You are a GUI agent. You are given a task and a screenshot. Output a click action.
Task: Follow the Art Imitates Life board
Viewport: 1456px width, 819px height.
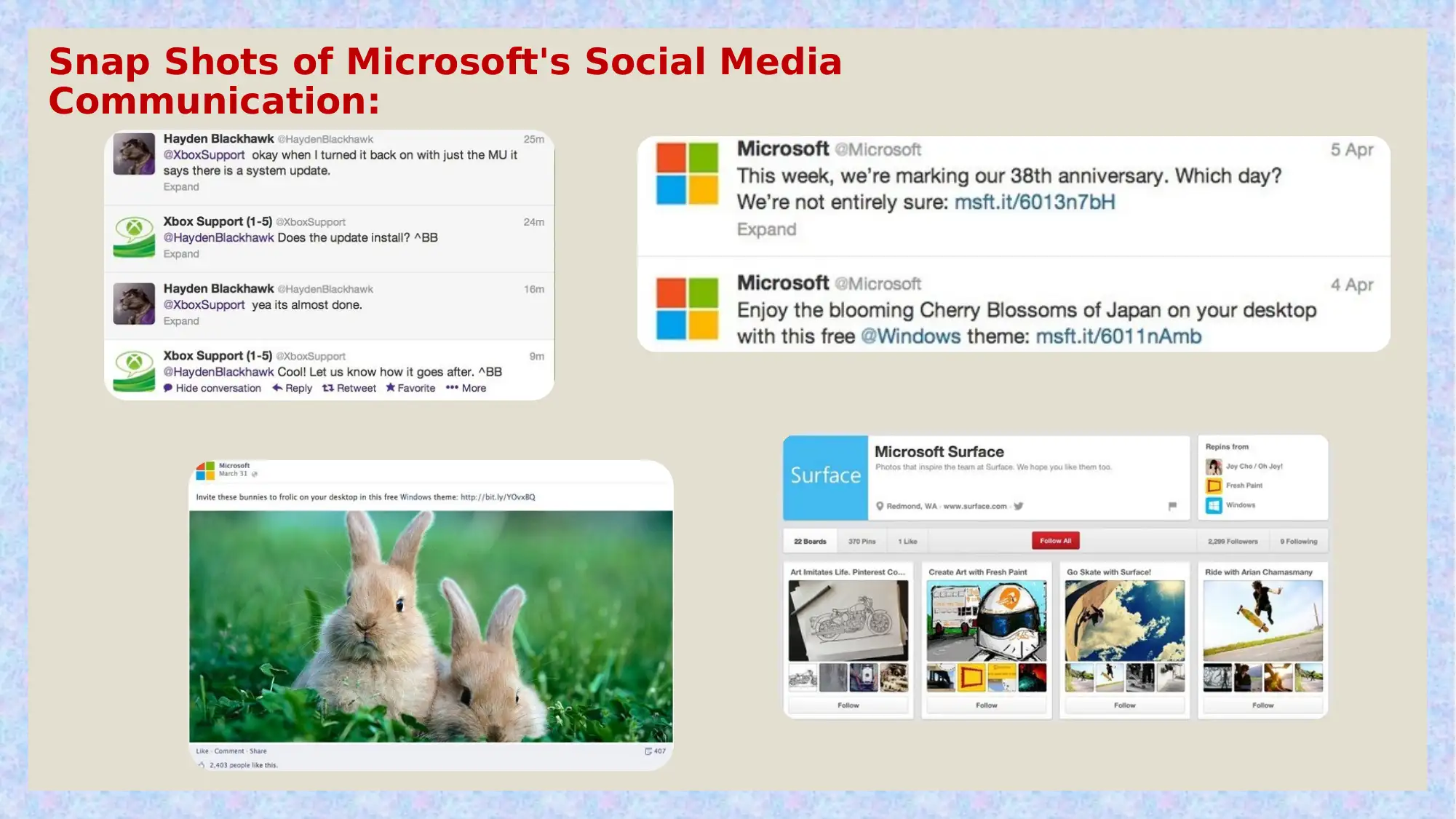coord(848,705)
